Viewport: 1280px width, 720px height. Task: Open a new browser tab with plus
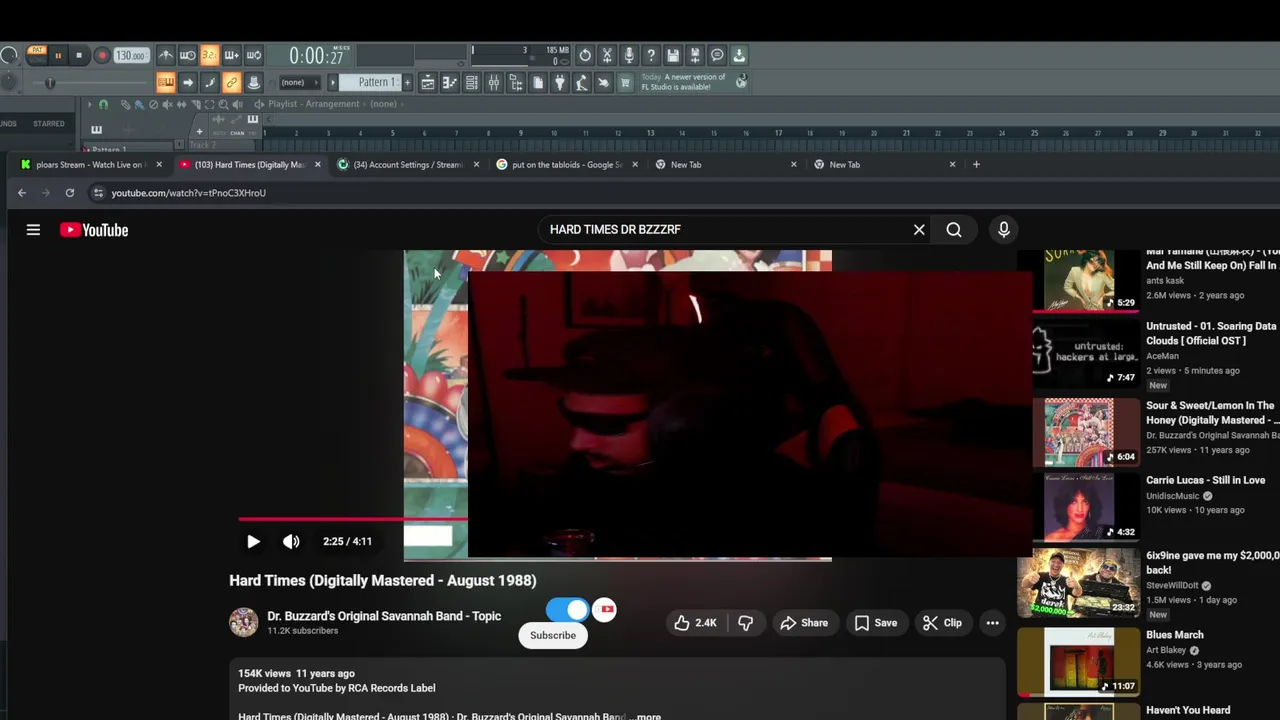[x=976, y=164]
